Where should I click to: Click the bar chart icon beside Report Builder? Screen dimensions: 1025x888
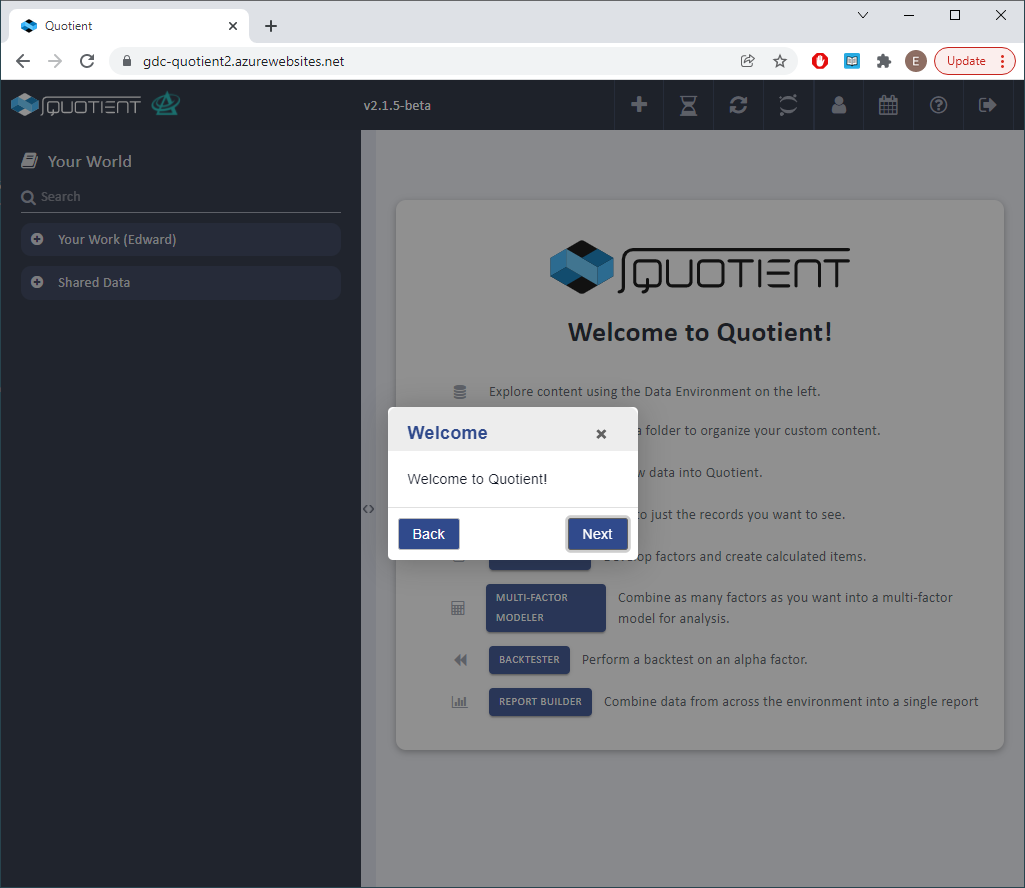pyautogui.click(x=460, y=702)
